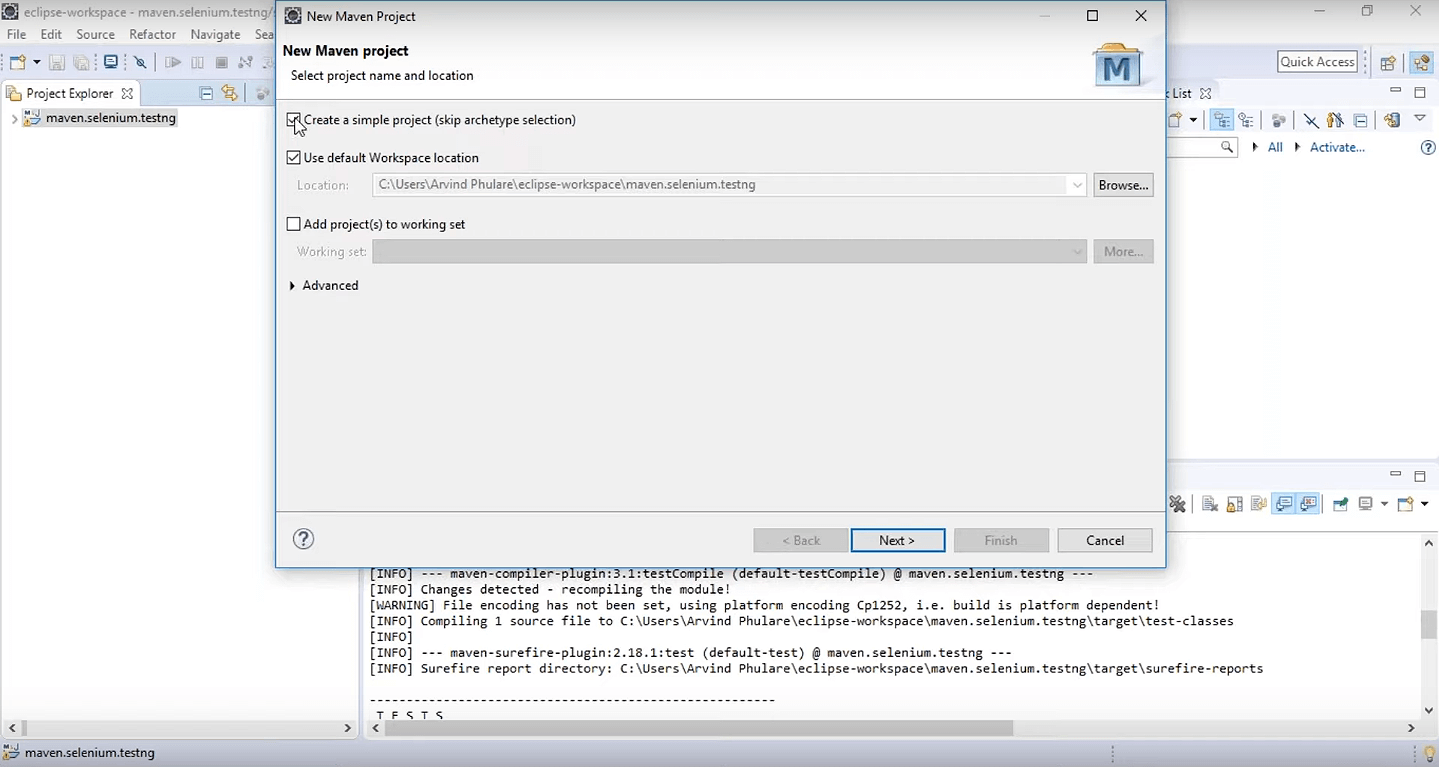Viewport: 1439px width, 767px height.
Task: Click the Quick Access field
Action: 1318,62
